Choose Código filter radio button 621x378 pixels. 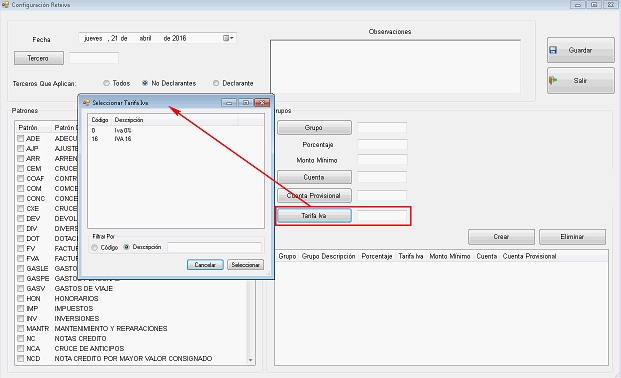click(94, 247)
